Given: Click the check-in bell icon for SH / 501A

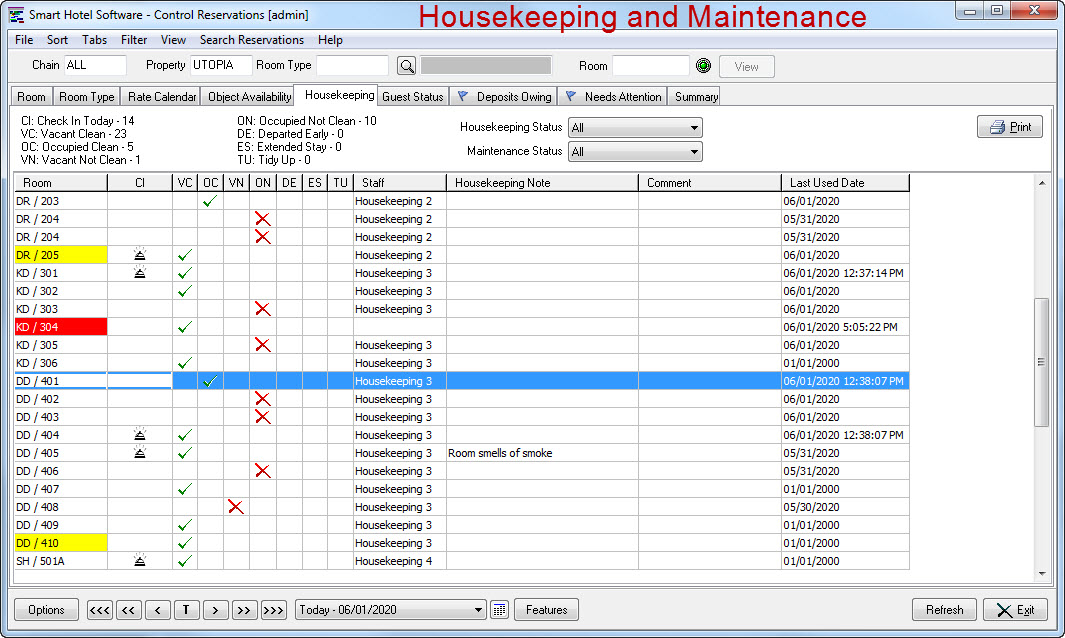Looking at the screenshot, I should coord(139,561).
